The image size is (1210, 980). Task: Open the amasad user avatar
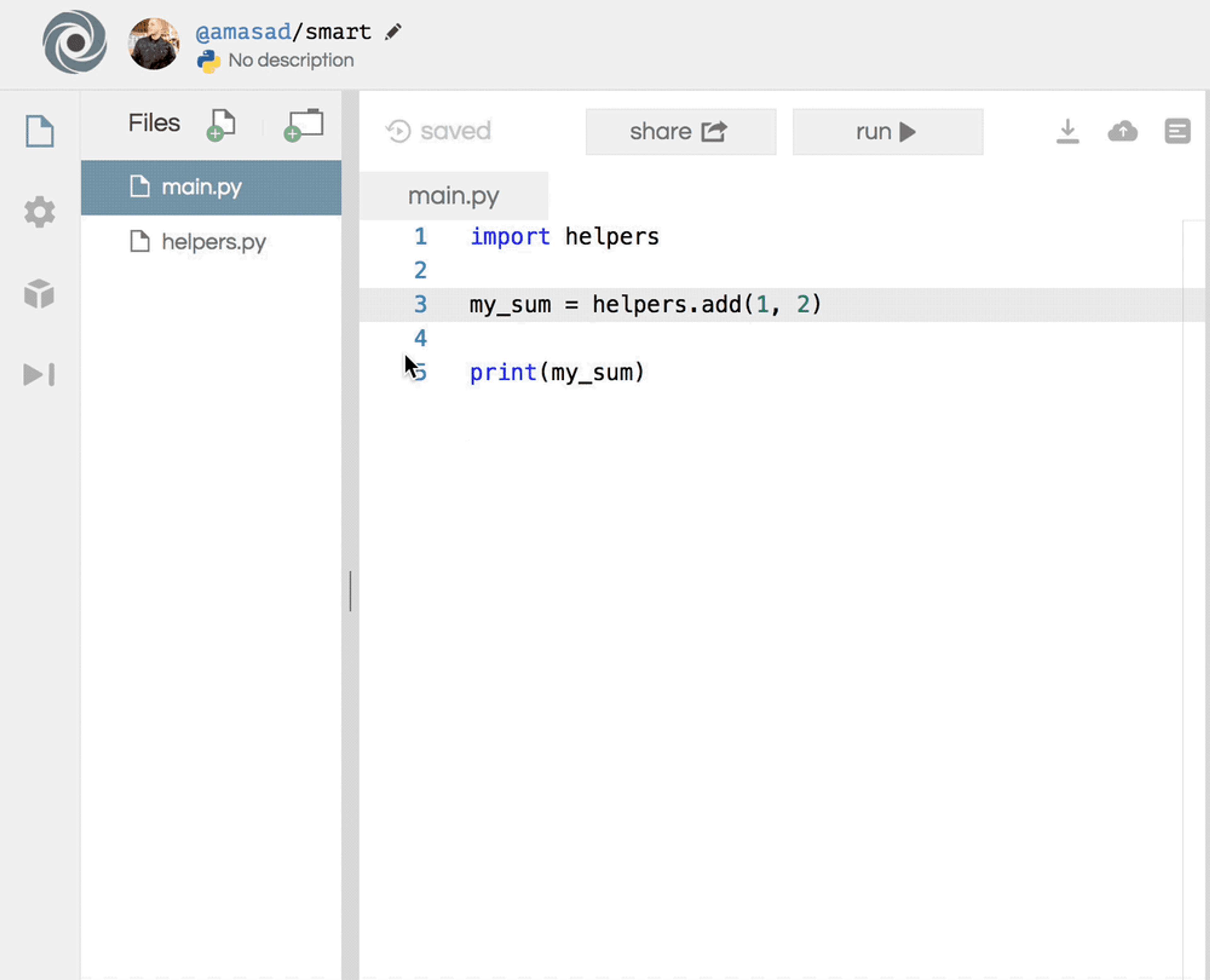coord(153,43)
